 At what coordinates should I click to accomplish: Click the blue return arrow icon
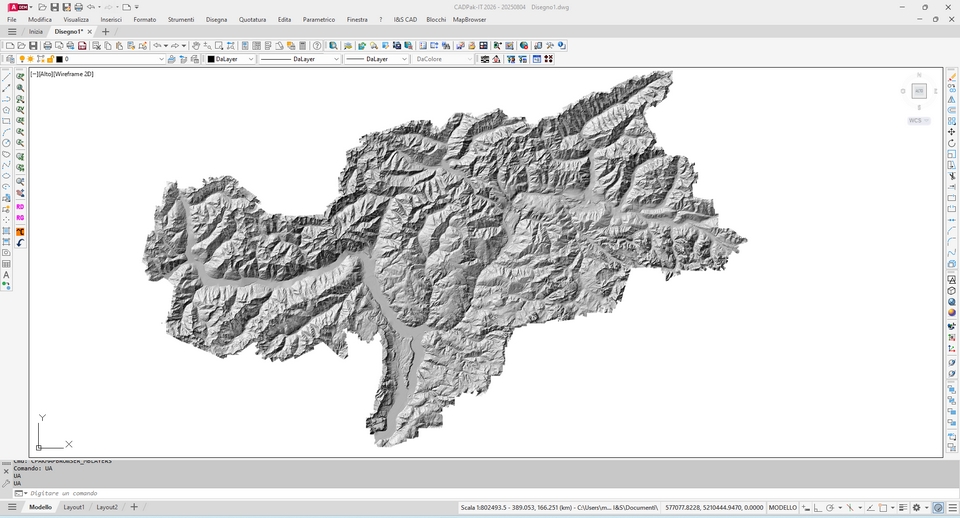click(20, 243)
